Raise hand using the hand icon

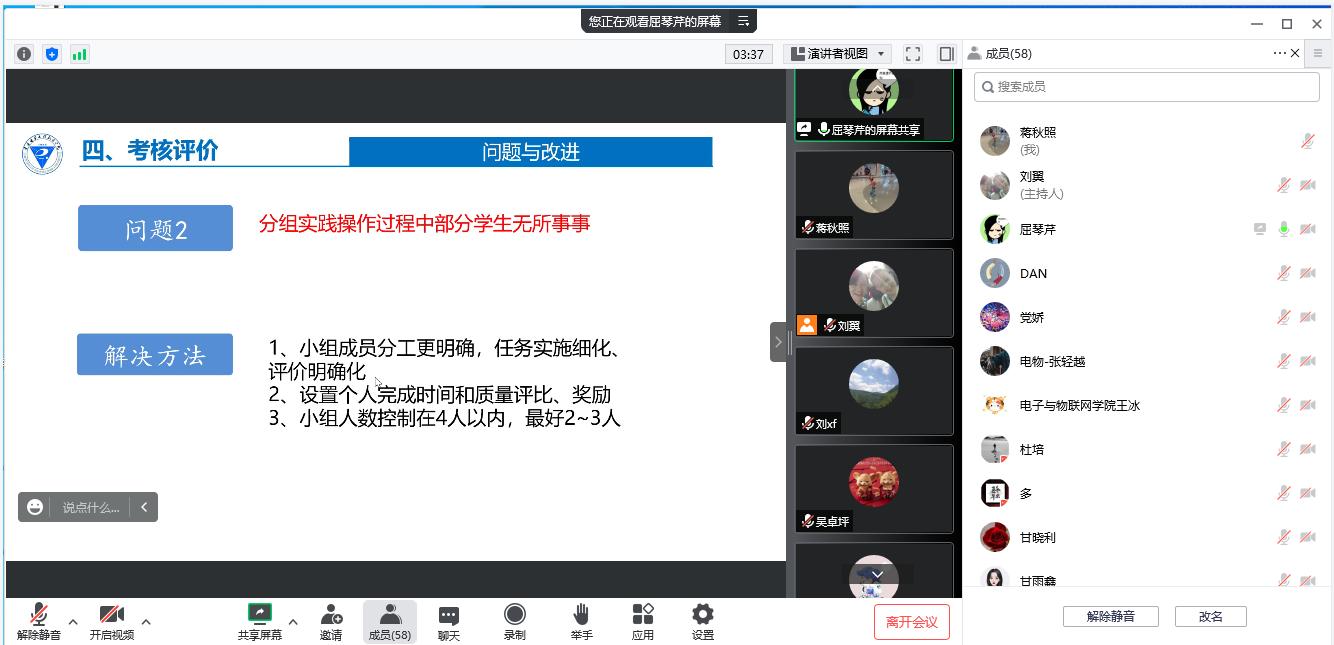coord(581,614)
